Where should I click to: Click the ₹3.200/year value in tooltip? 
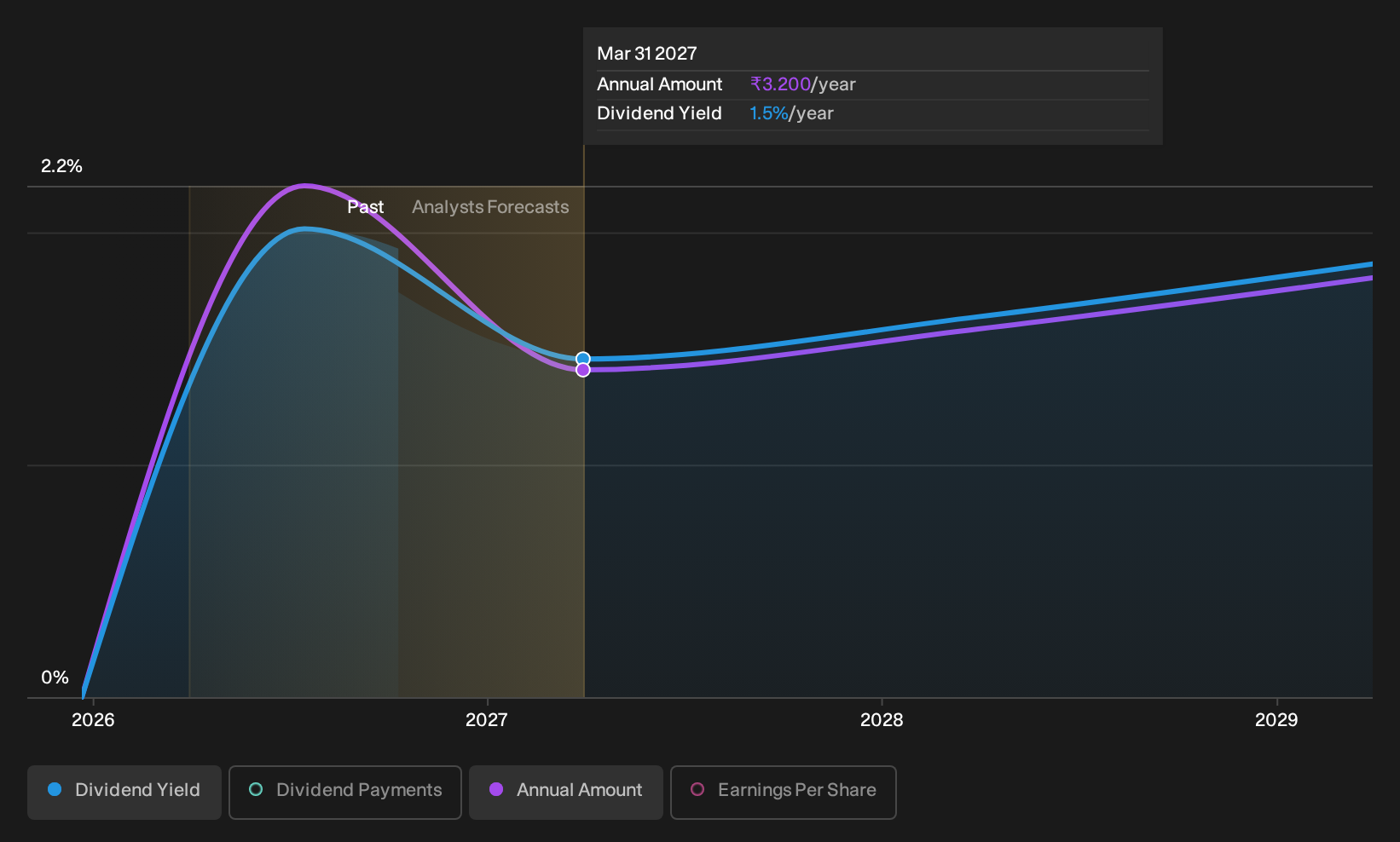click(802, 84)
